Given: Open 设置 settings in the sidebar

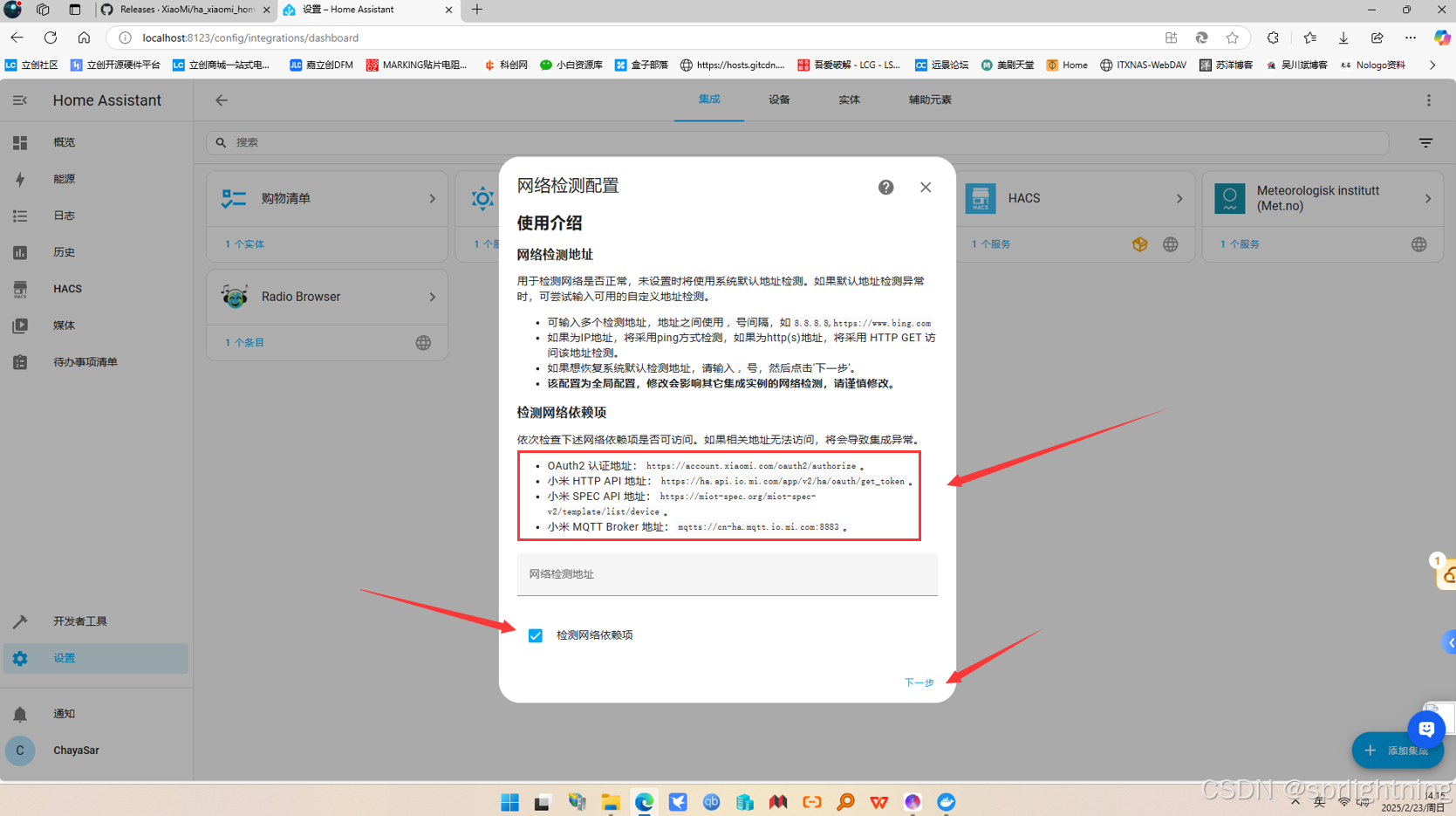Looking at the screenshot, I should [96, 658].
